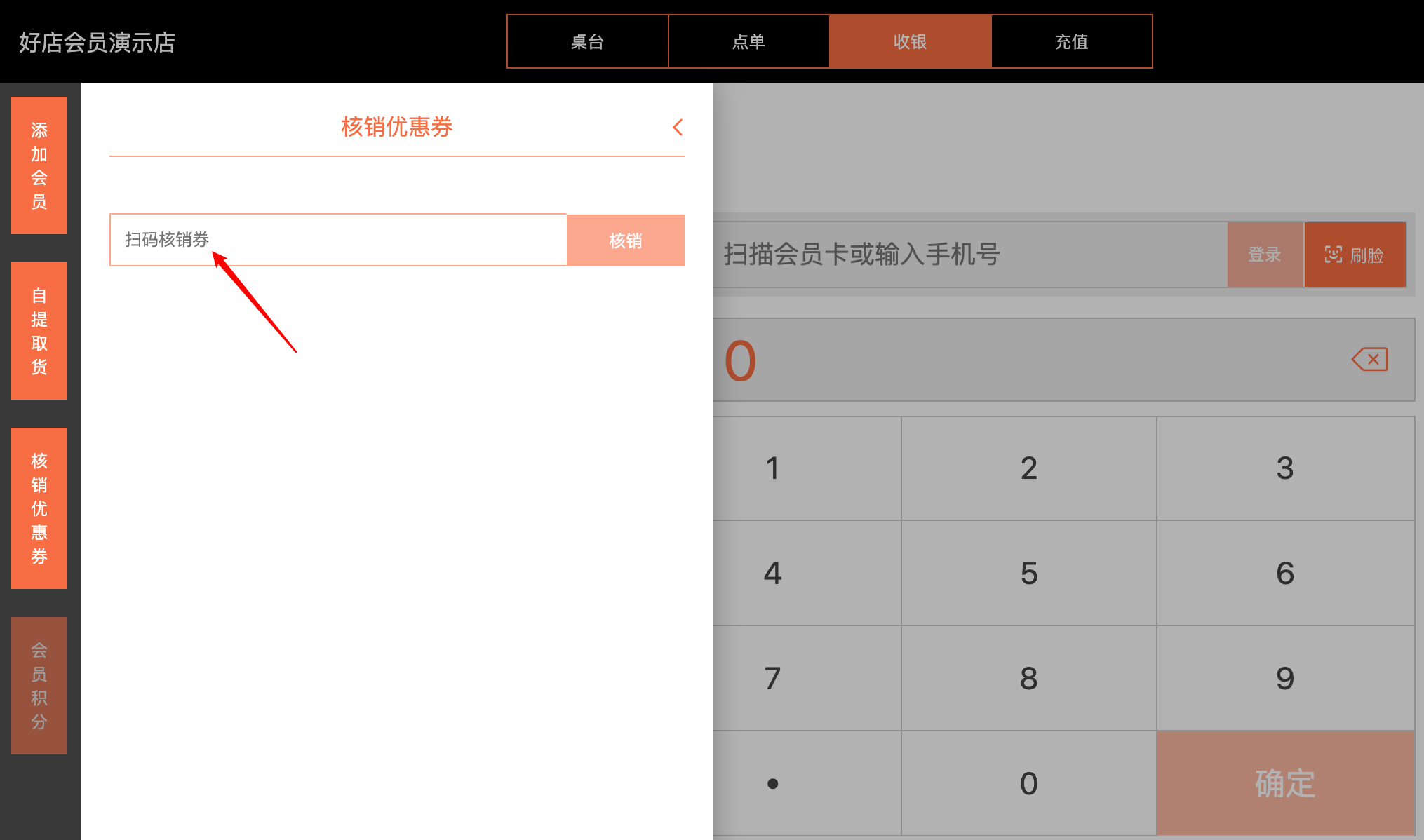This screenshot has height=840, width=1424.
Task: Tap keypad digit 6
Action: 1286,573
